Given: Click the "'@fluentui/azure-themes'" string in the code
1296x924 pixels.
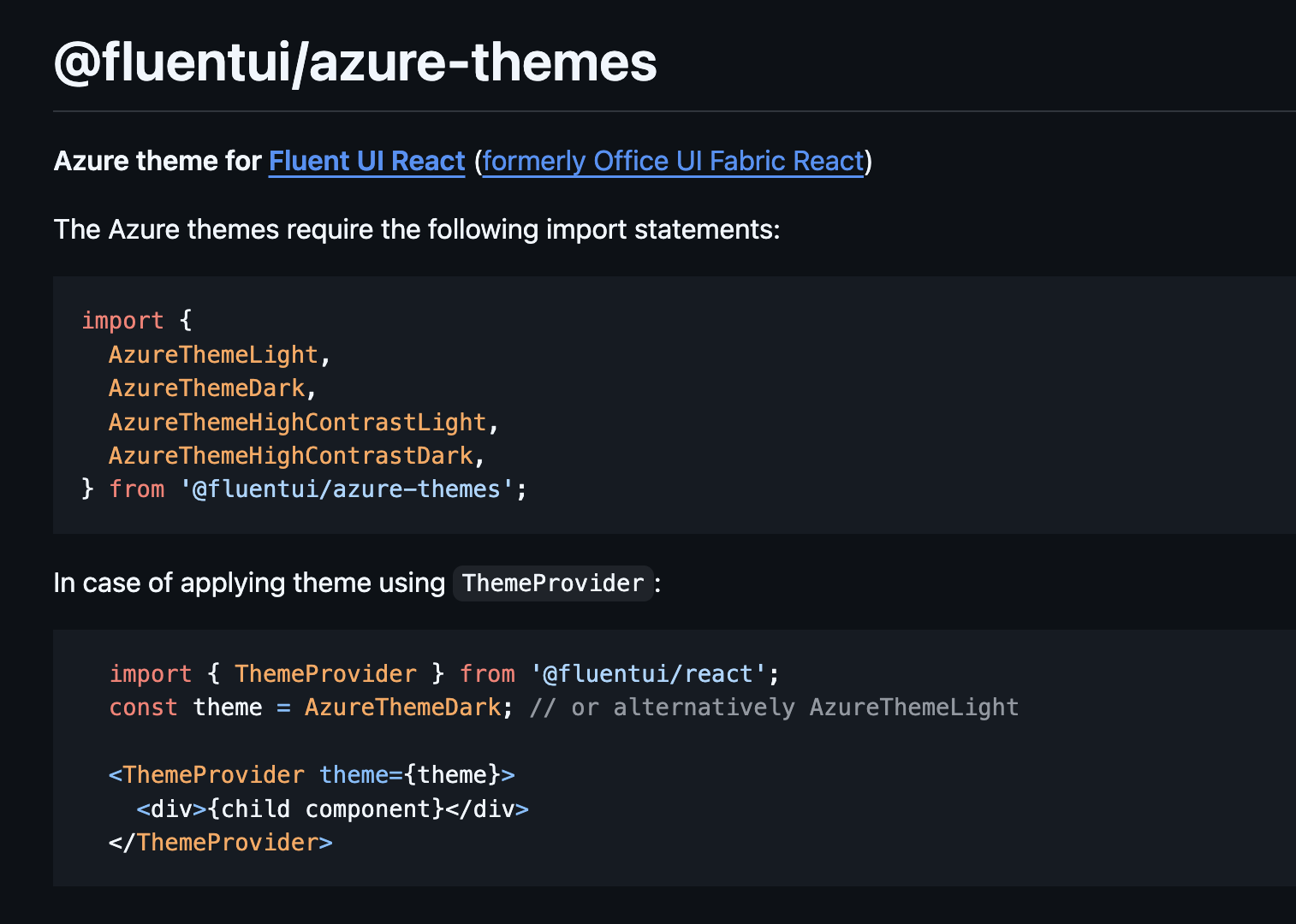Looking at the screenshot, I should point(347,489).
